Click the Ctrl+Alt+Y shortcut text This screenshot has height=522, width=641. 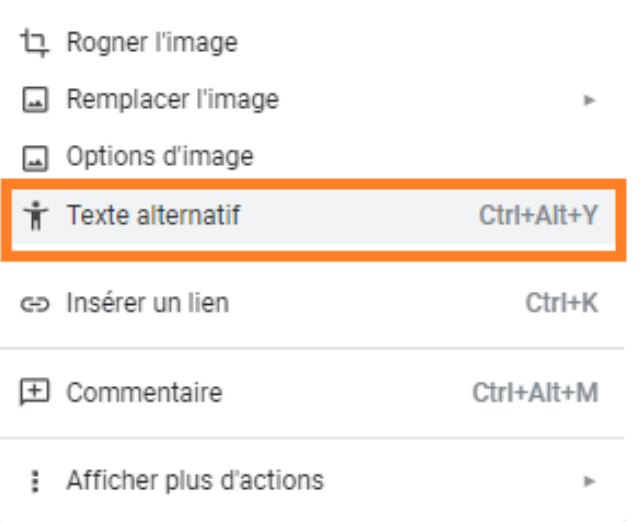(x=538, y=215)
